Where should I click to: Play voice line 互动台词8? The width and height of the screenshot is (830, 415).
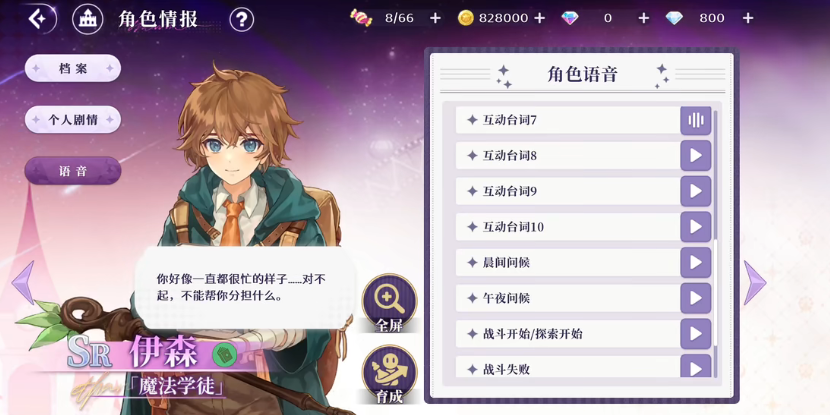(696, 156)
